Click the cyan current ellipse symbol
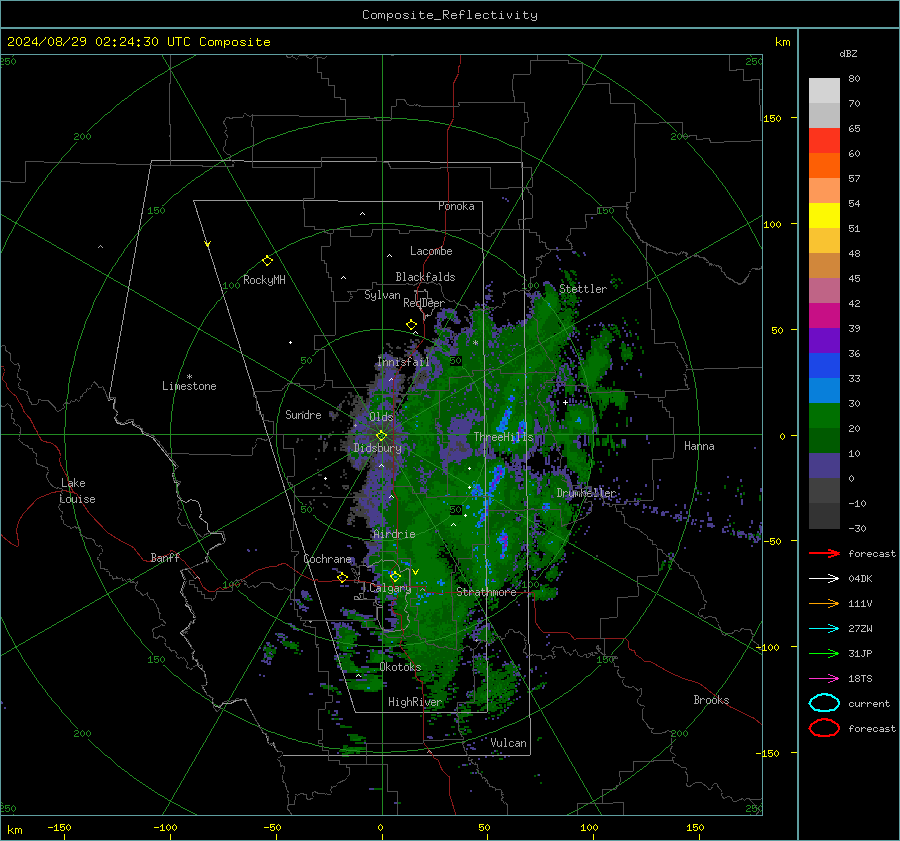The width and height of the screenshot is (900, 841). click(x=824, y=703)
